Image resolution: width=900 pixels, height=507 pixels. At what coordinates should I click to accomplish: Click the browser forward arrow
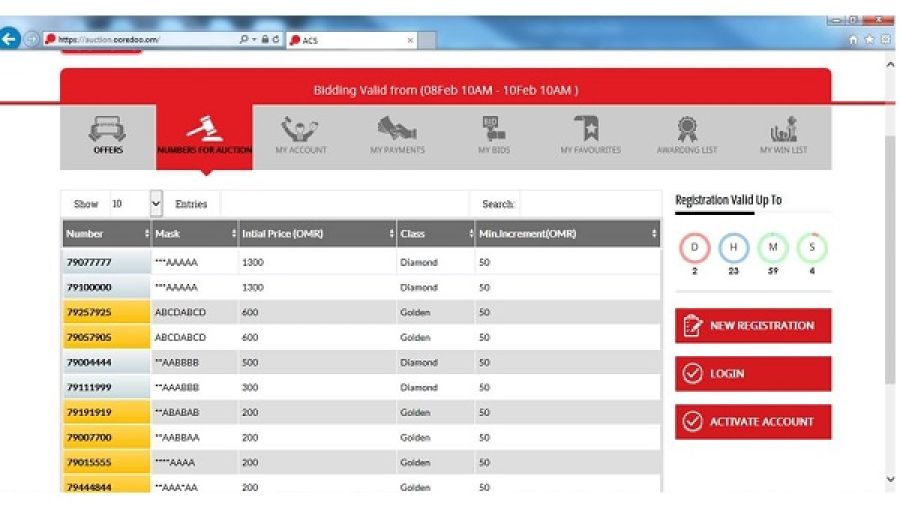(x=32, y=40)
